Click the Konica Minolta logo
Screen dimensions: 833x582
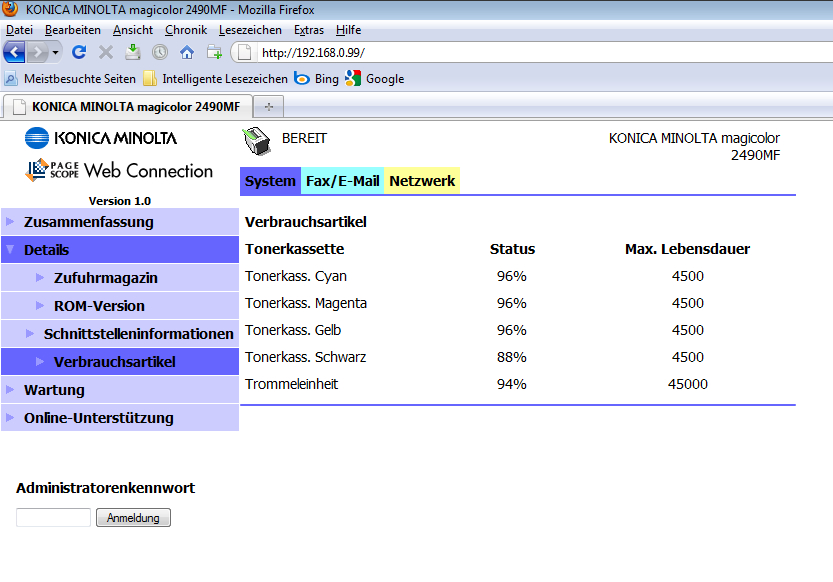tap(101, 138)
